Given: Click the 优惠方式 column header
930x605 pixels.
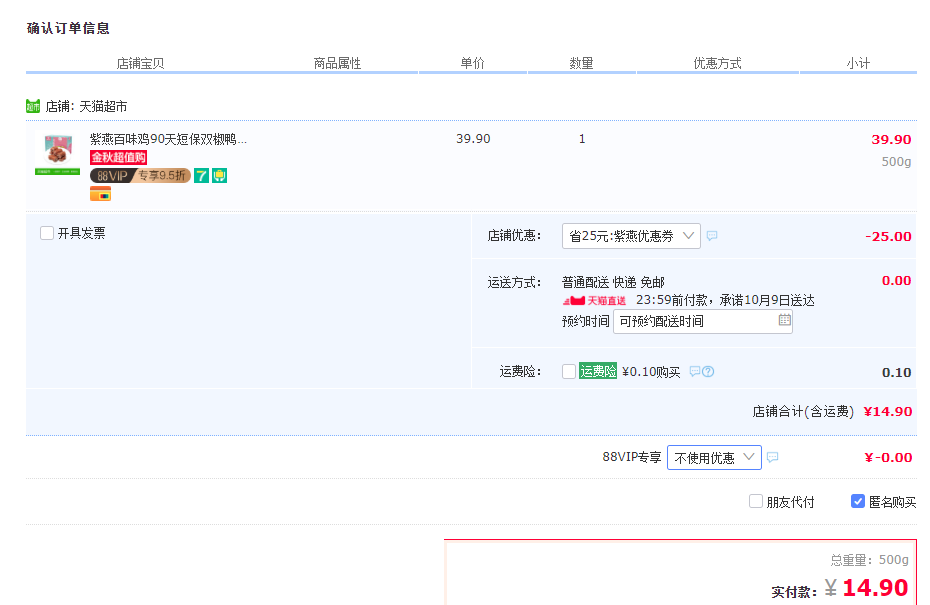Looking at the screenshot, I should point(717,63).
